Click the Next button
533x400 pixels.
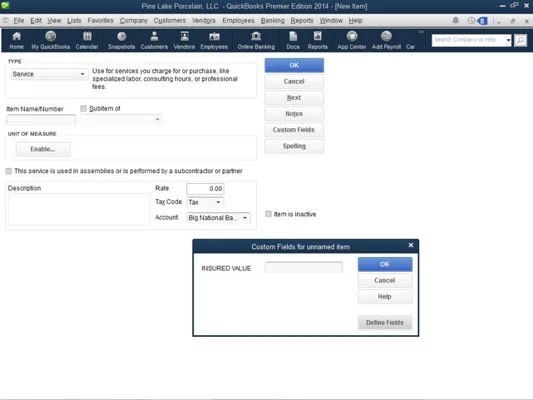(294, 98)
